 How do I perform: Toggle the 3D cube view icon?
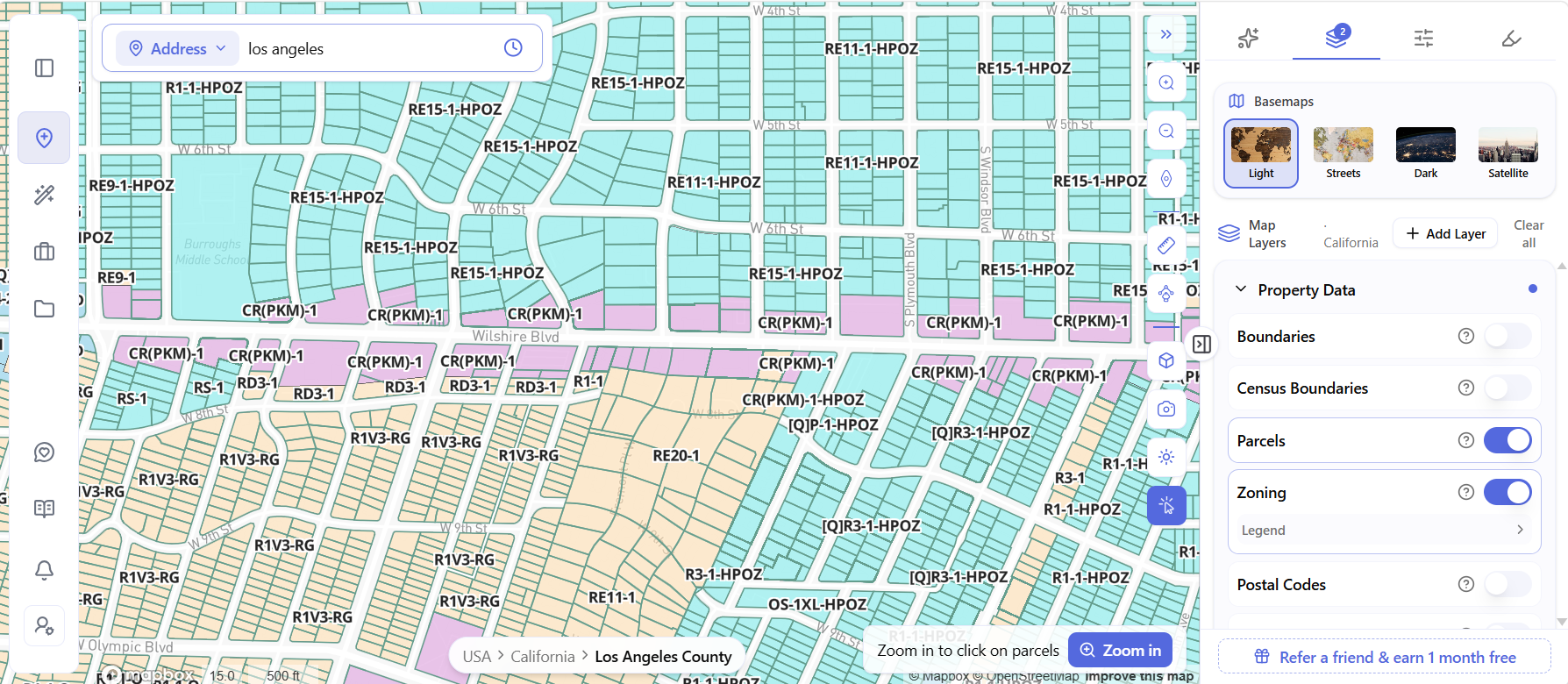pos(1166,360)
